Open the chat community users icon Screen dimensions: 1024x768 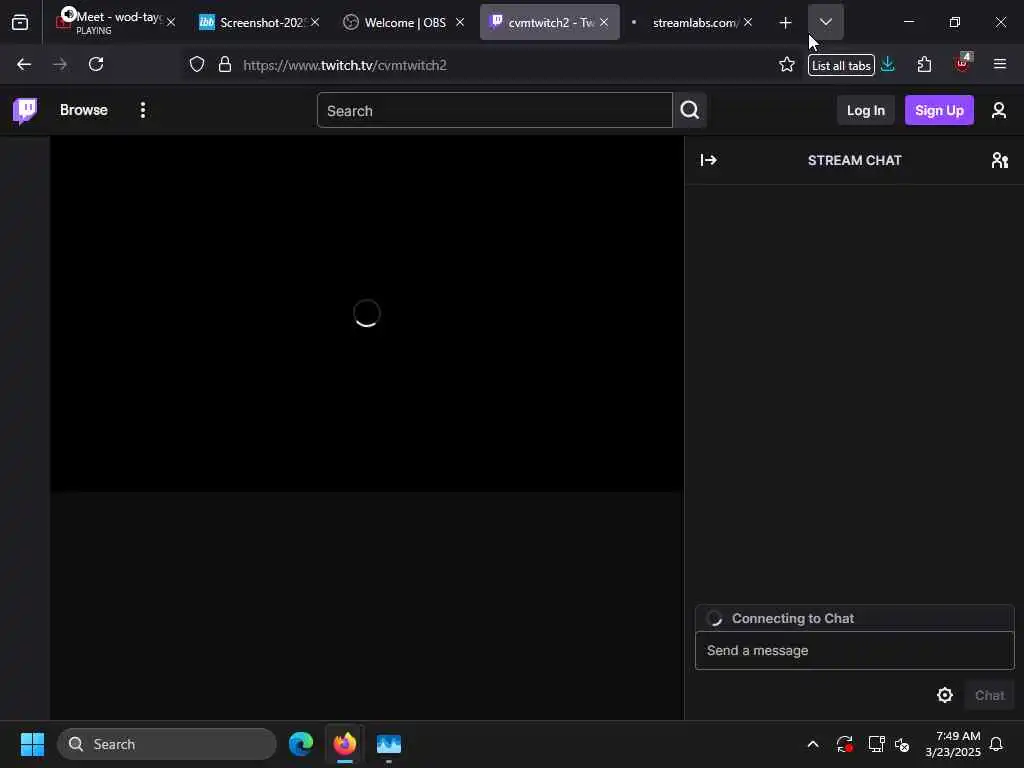pyautogui.click(x=999, y=160)
